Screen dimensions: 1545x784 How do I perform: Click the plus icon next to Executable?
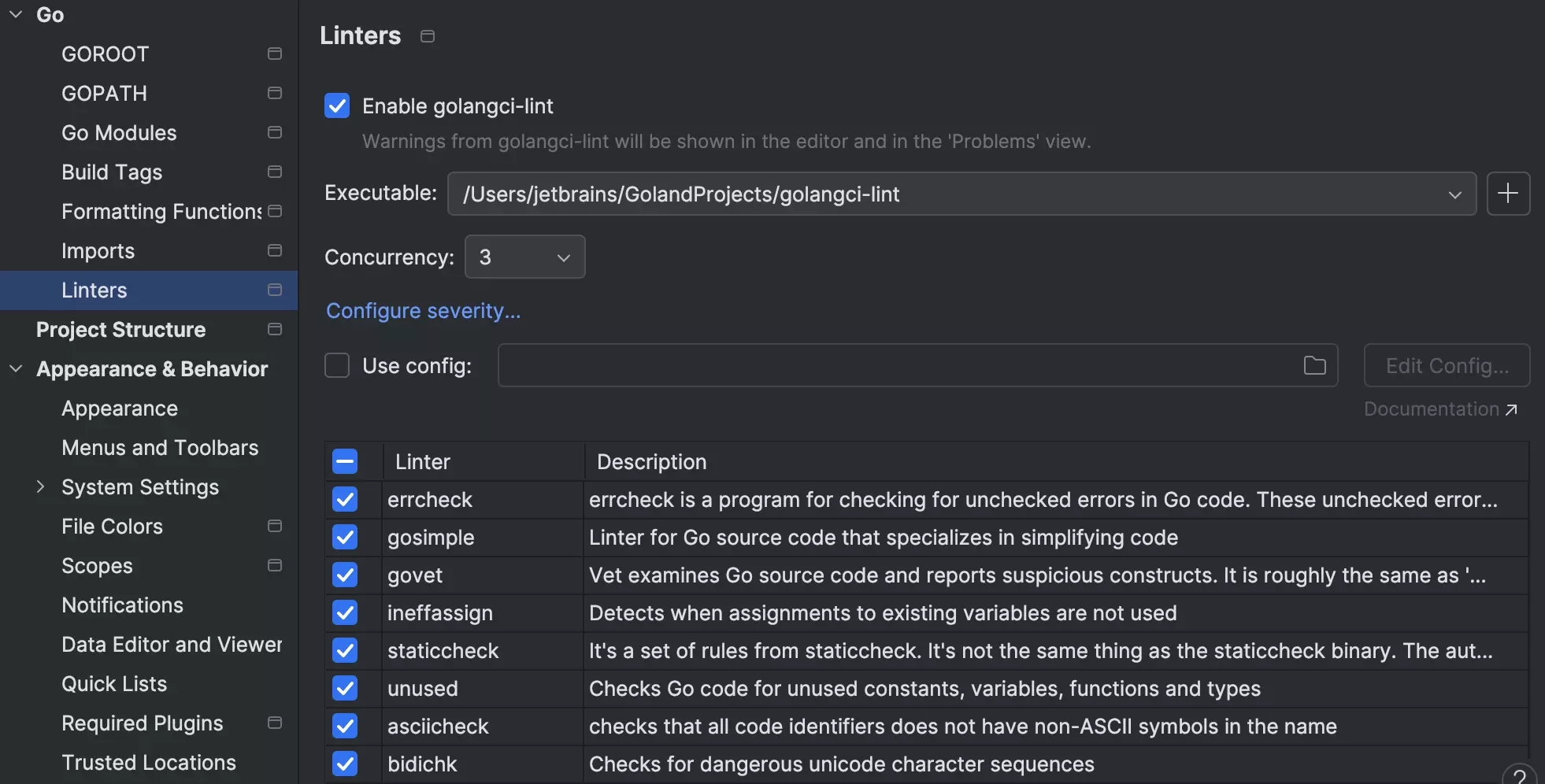click(x=1507, y=194)
